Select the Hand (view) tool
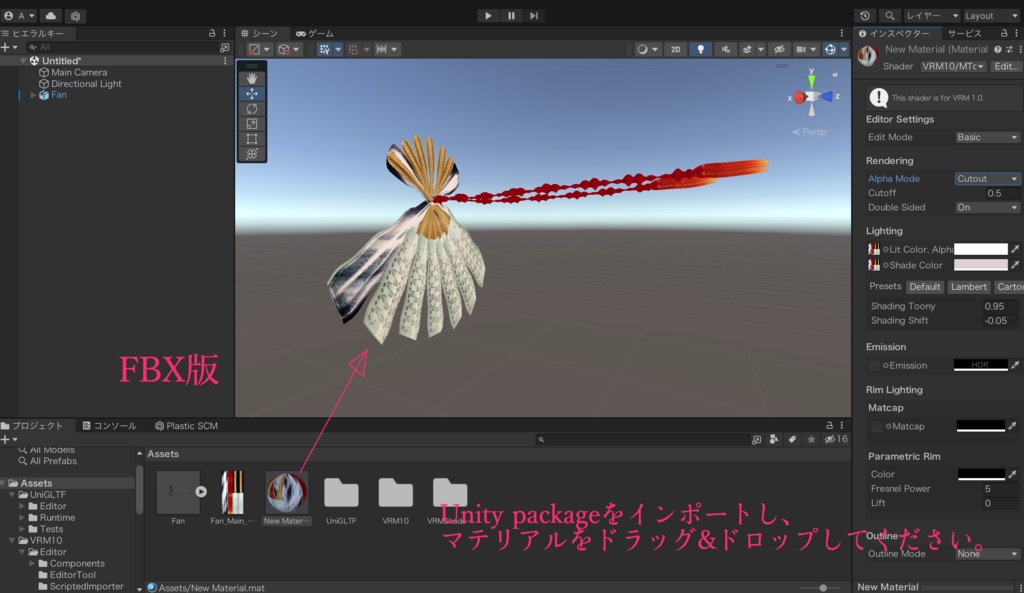This screenshot has width=1024, height=593. (251, 78)
